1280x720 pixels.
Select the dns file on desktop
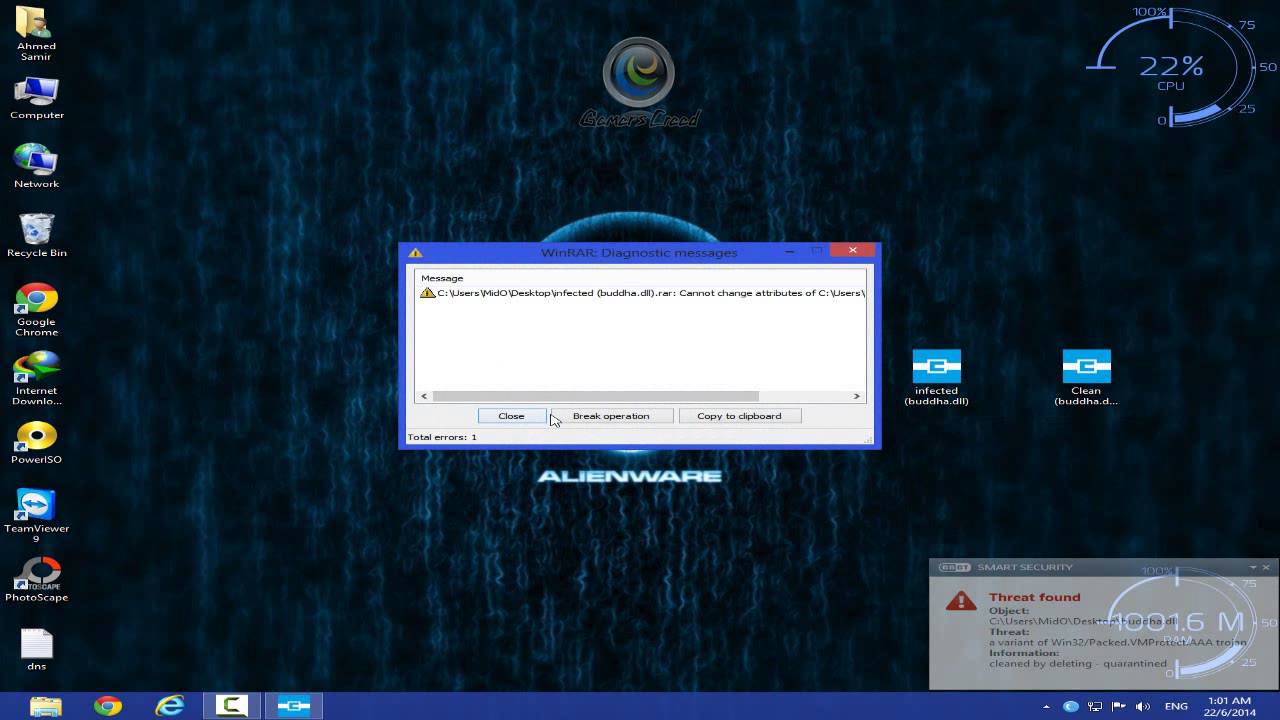click(x=36, y=650)
